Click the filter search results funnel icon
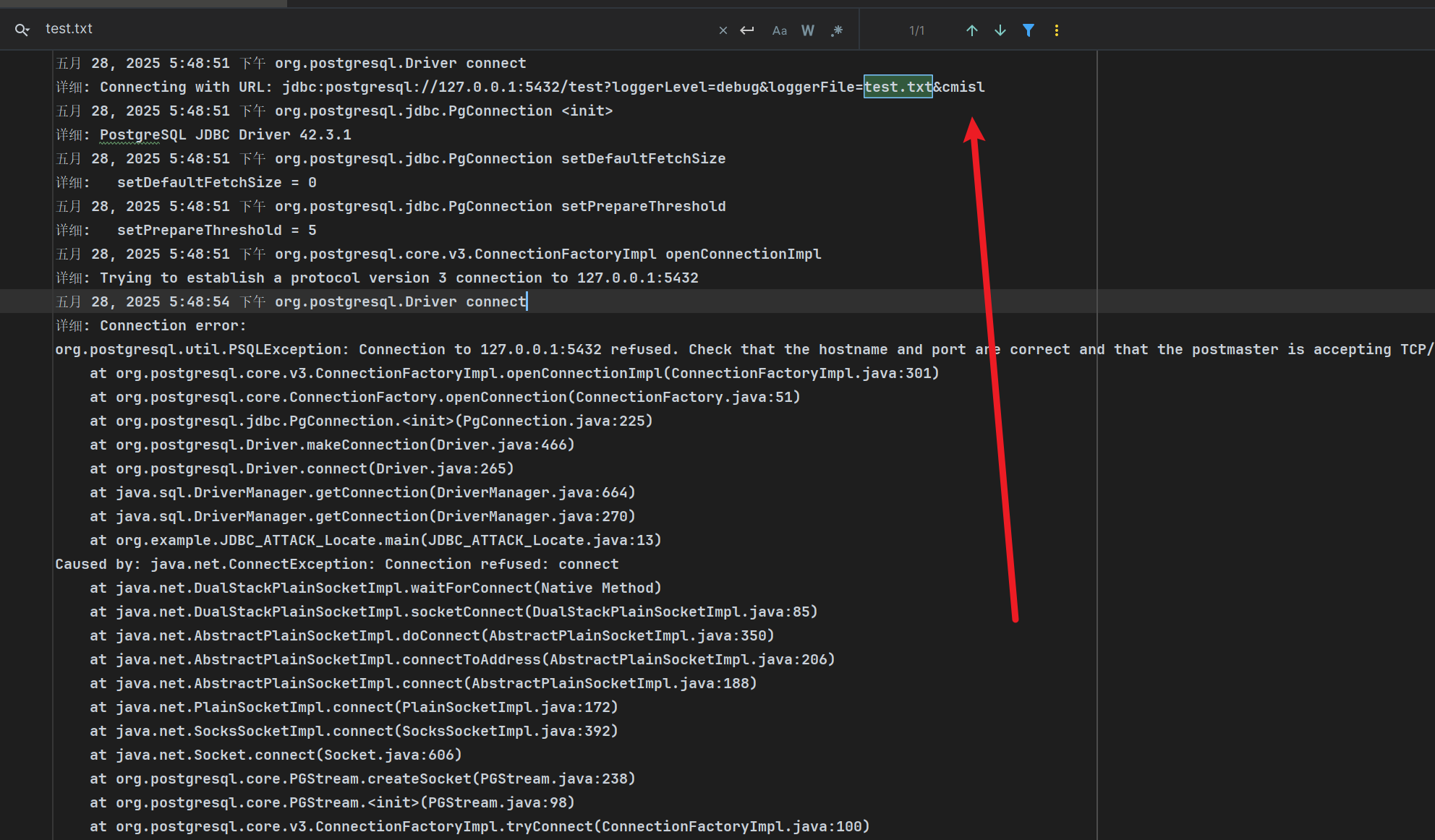1435x840 pixels. (1028, 30)
